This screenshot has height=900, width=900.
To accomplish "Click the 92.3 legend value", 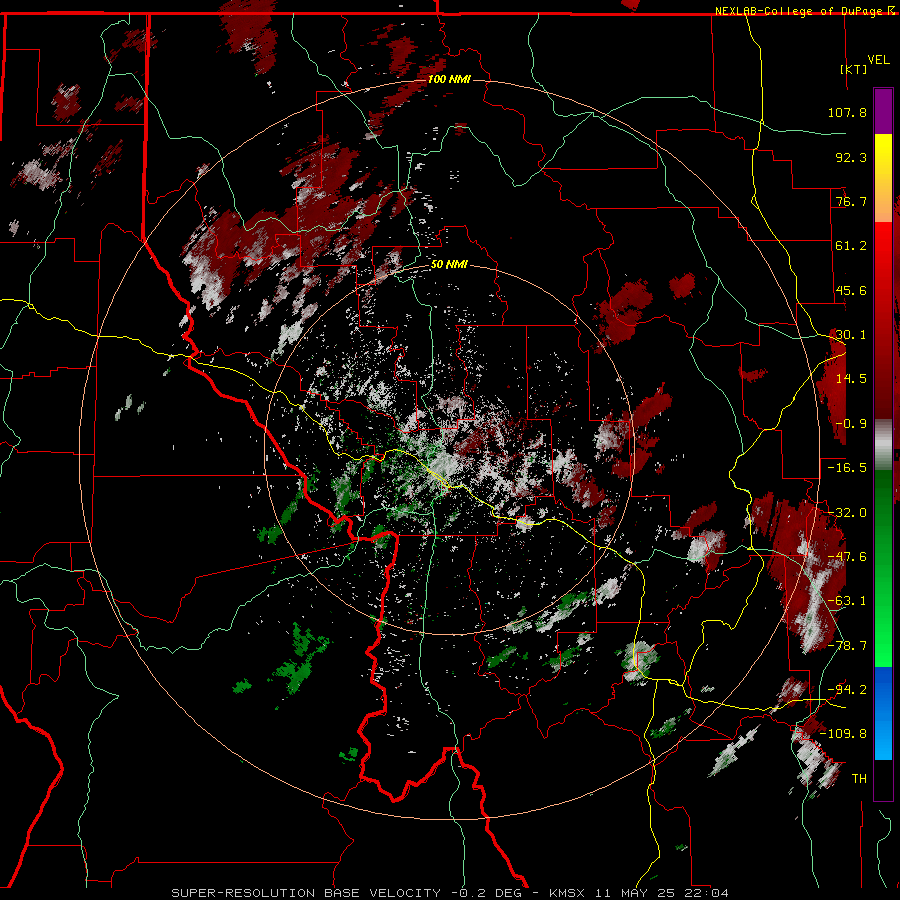I will click(851, 157).
